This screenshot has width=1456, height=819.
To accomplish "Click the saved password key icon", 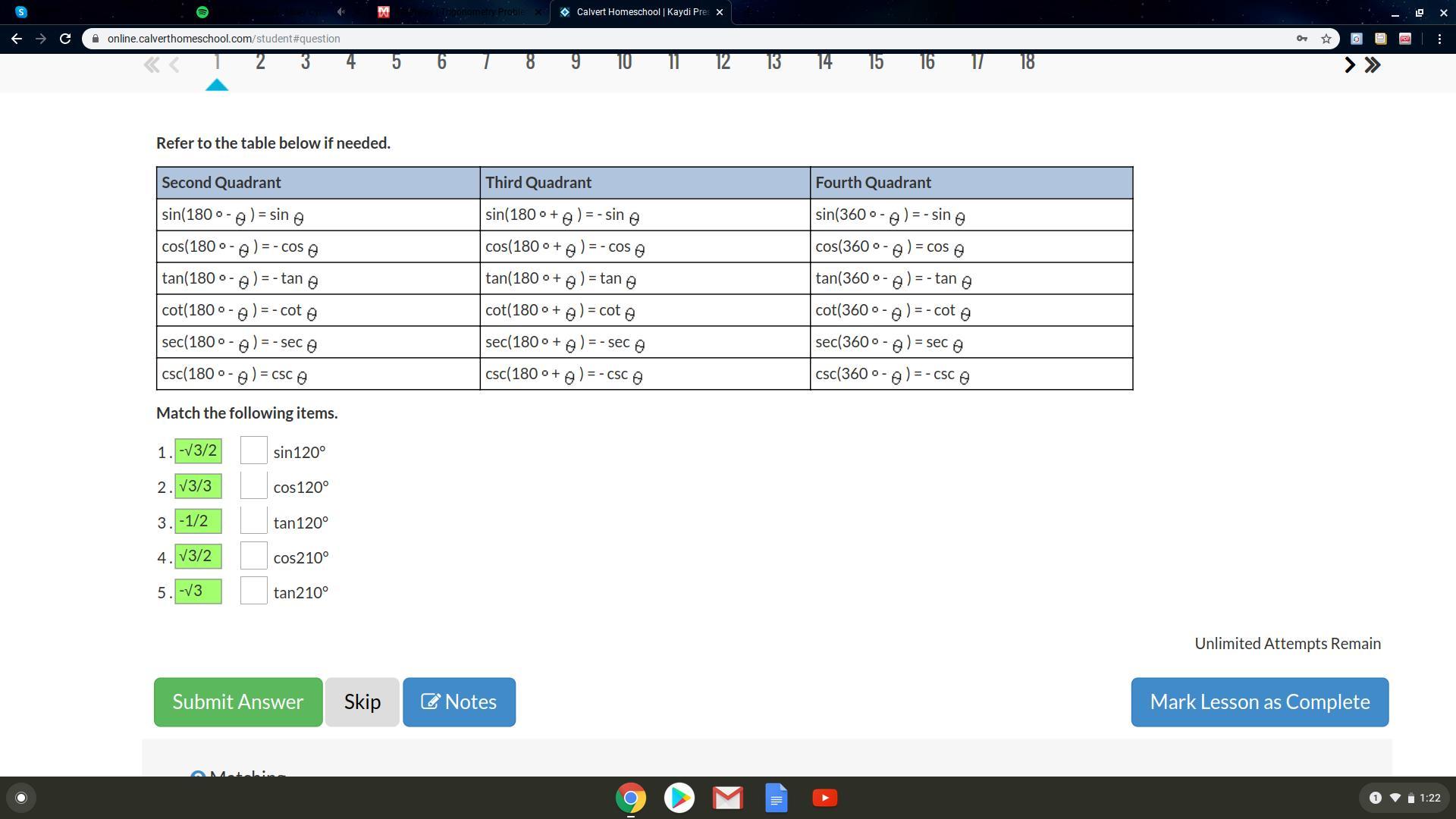I will [1302, 39].
